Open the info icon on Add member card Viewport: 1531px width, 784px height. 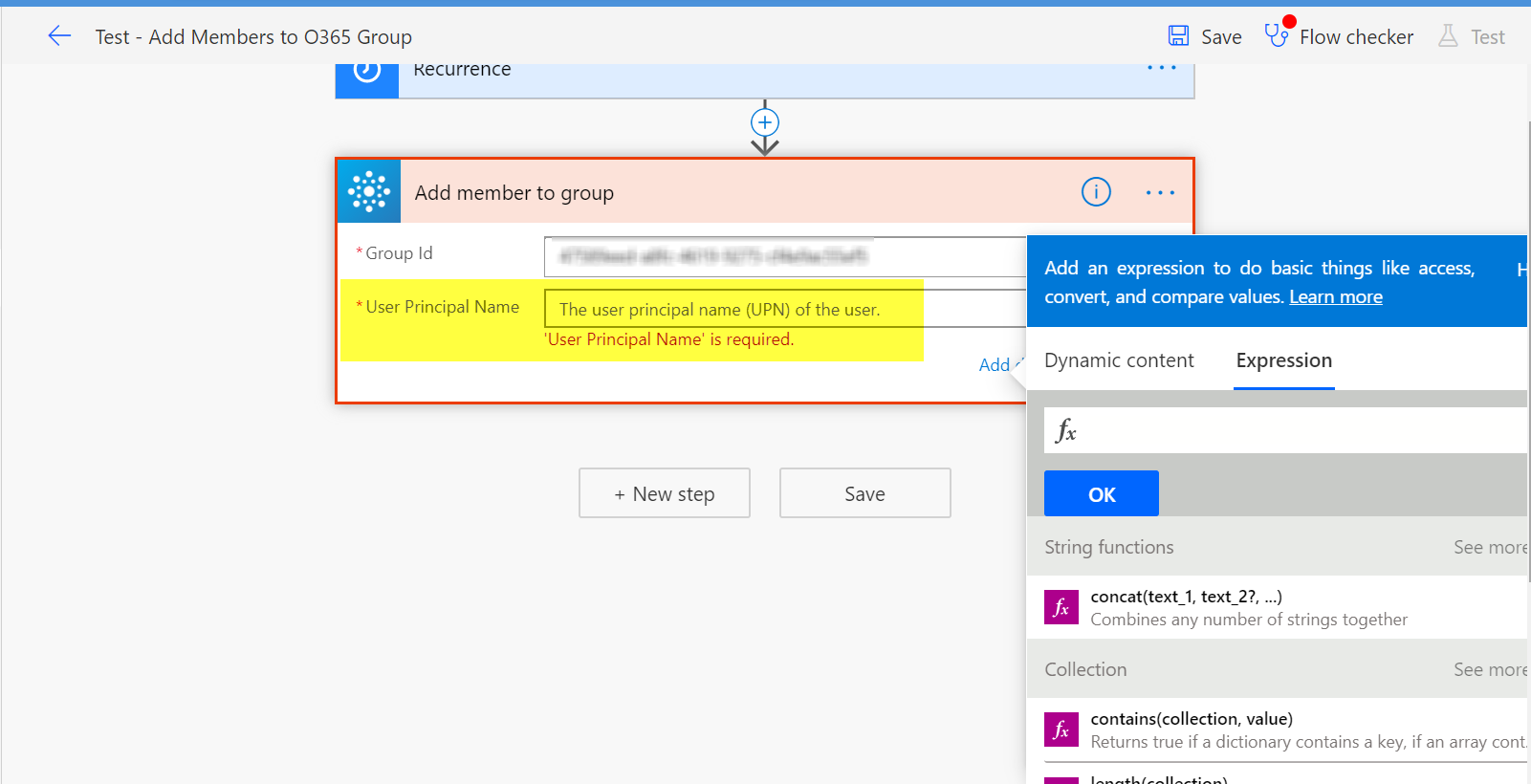pyautogui.click(x=1096, y=192)
